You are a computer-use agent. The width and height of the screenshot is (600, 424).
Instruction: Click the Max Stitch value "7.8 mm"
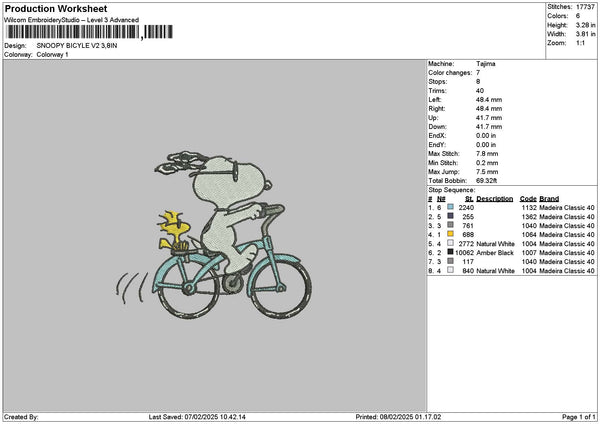click(487, 154)
